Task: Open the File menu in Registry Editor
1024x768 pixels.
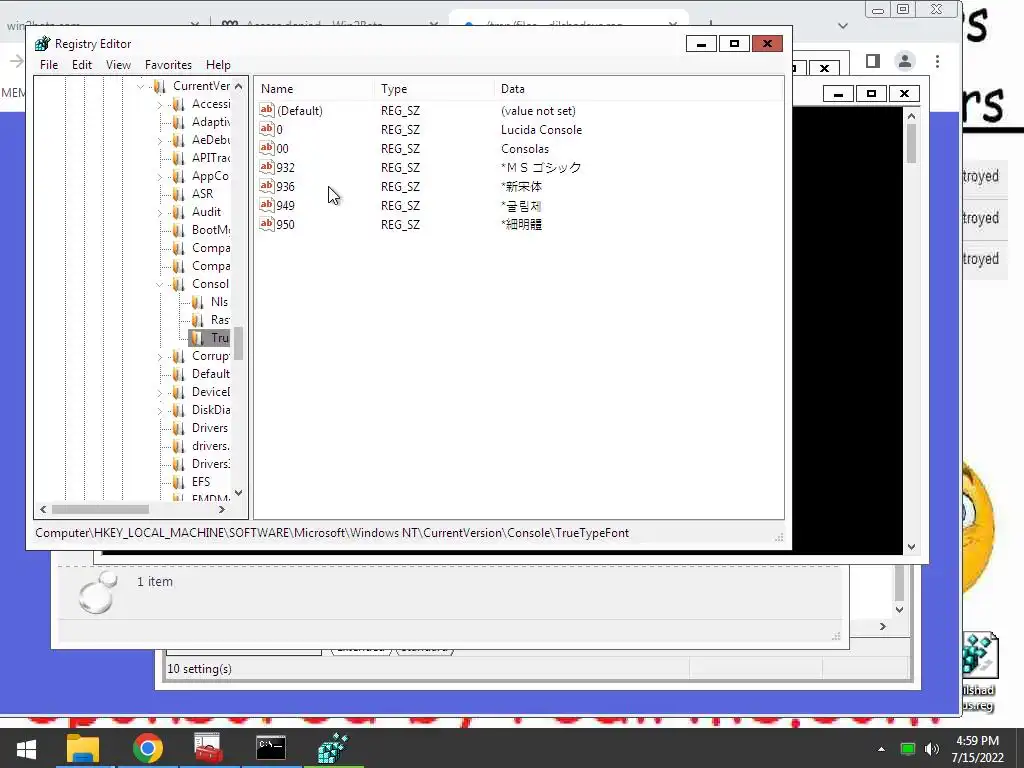Action: pos(48,65)
